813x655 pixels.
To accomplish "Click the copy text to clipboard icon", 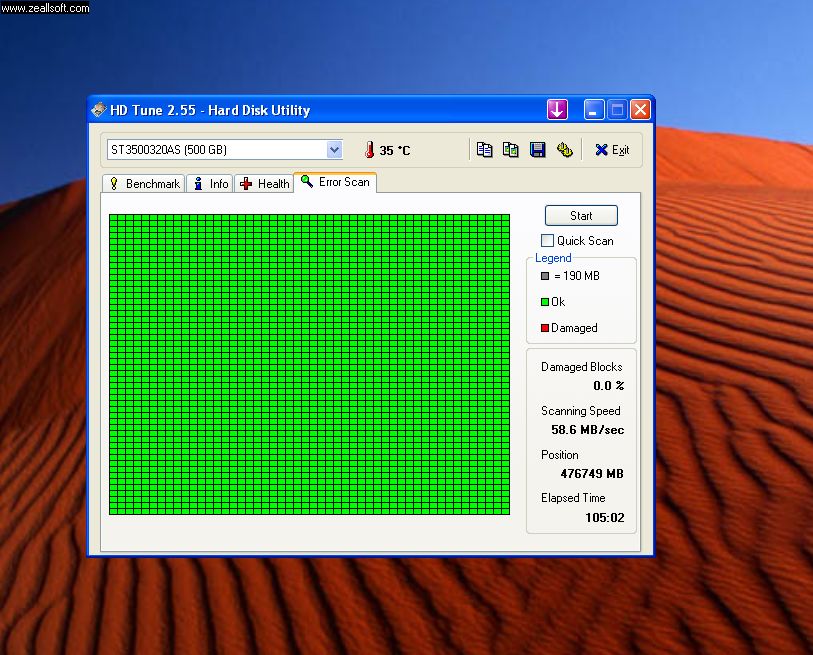I will (x=484, y=150).
